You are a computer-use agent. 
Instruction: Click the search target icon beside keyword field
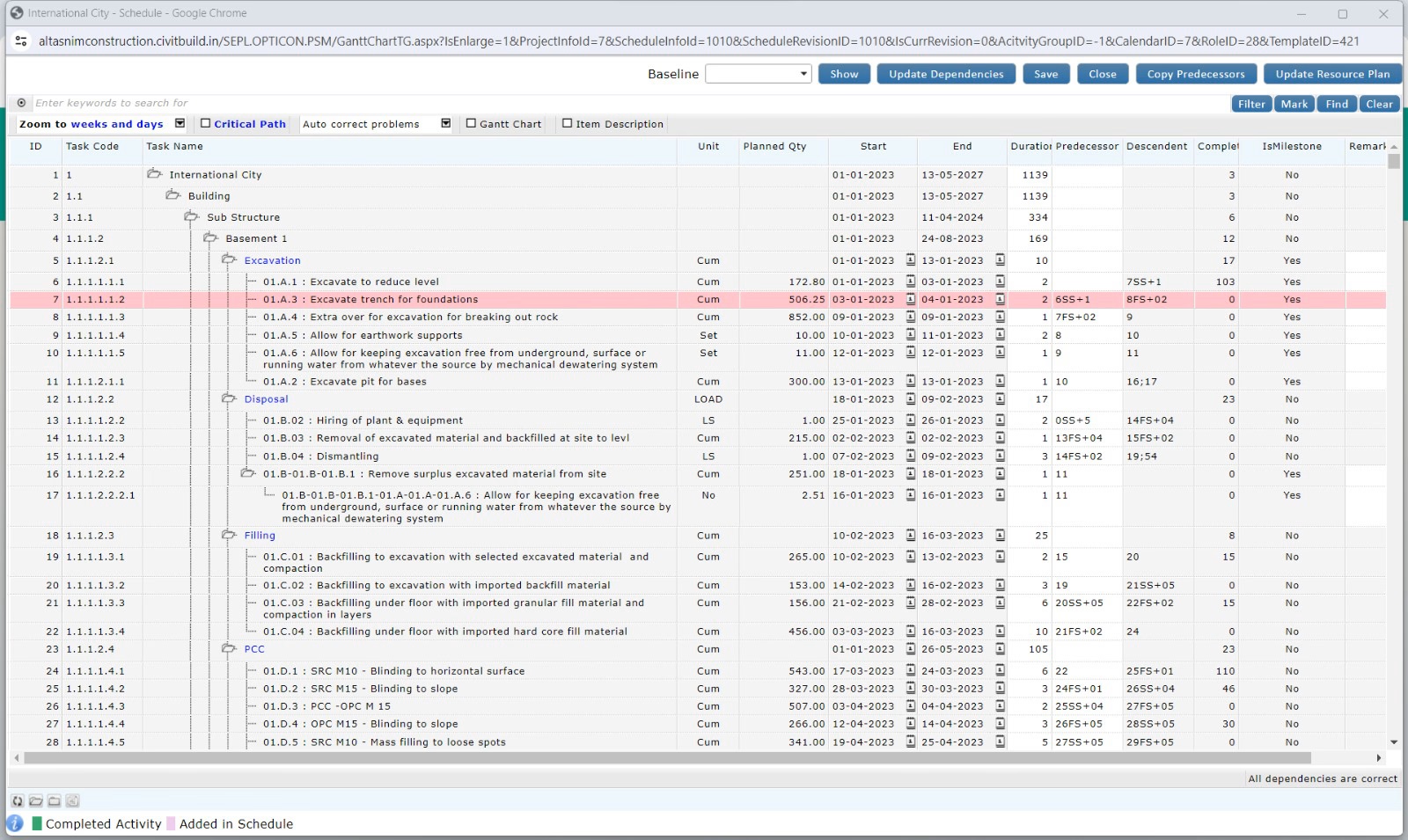22,103
